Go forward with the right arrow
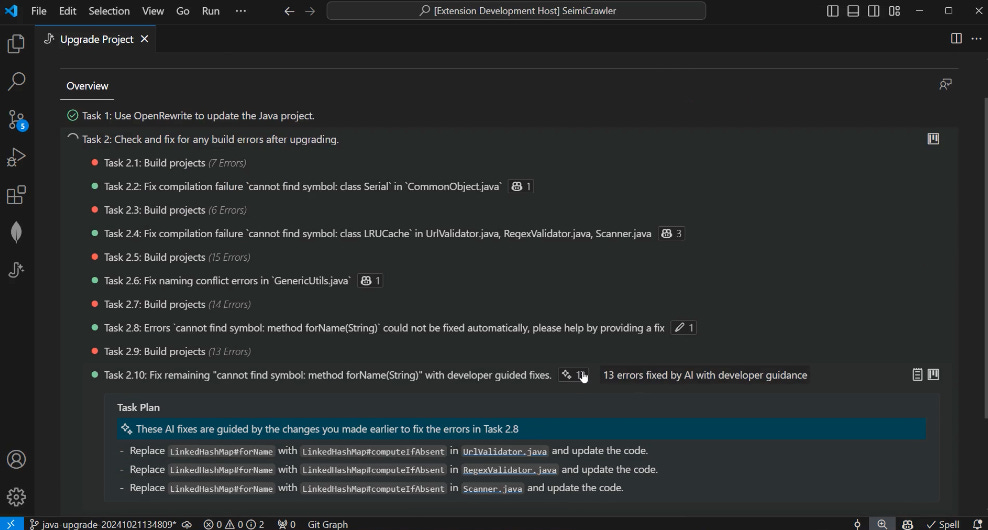The width and height of the screenshot is (988, 530). pos(310,11)
